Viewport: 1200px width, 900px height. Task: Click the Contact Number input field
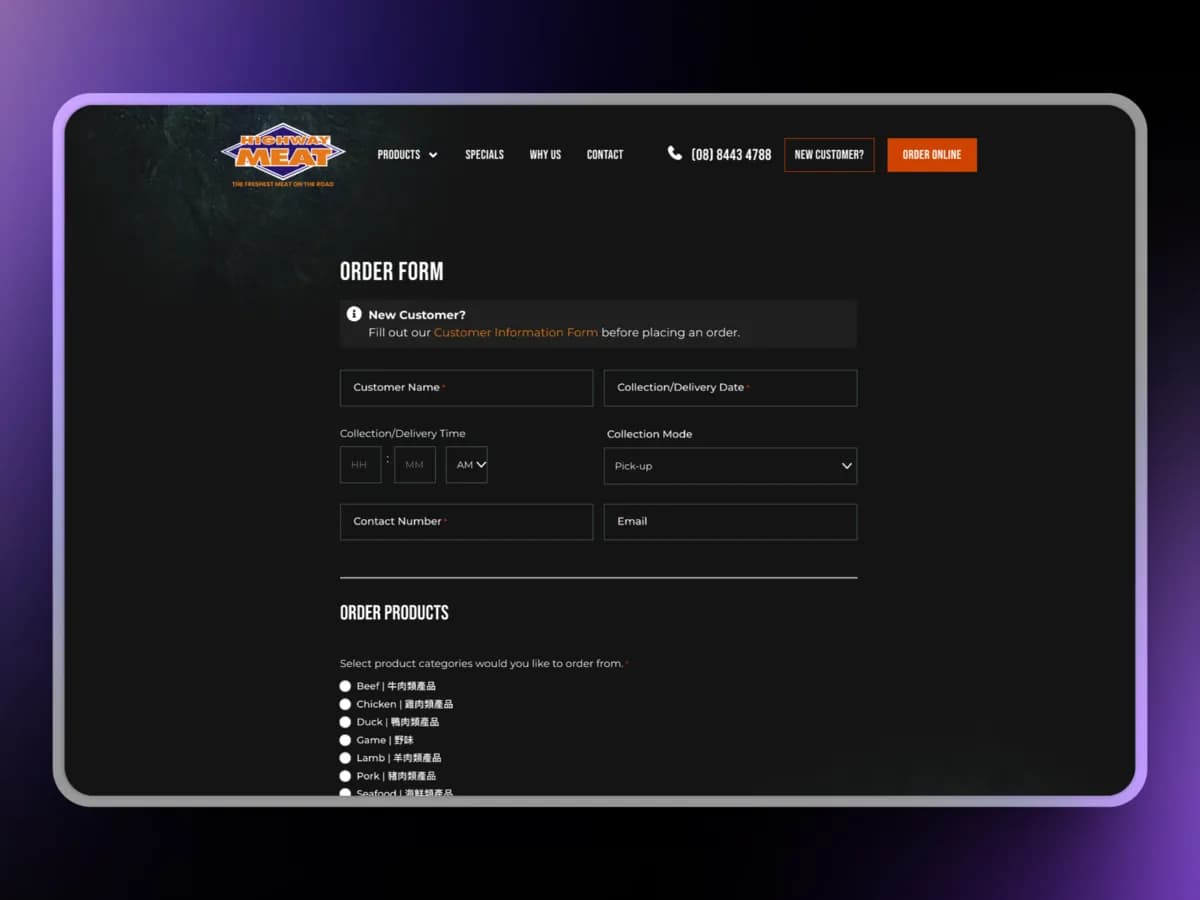466,522
